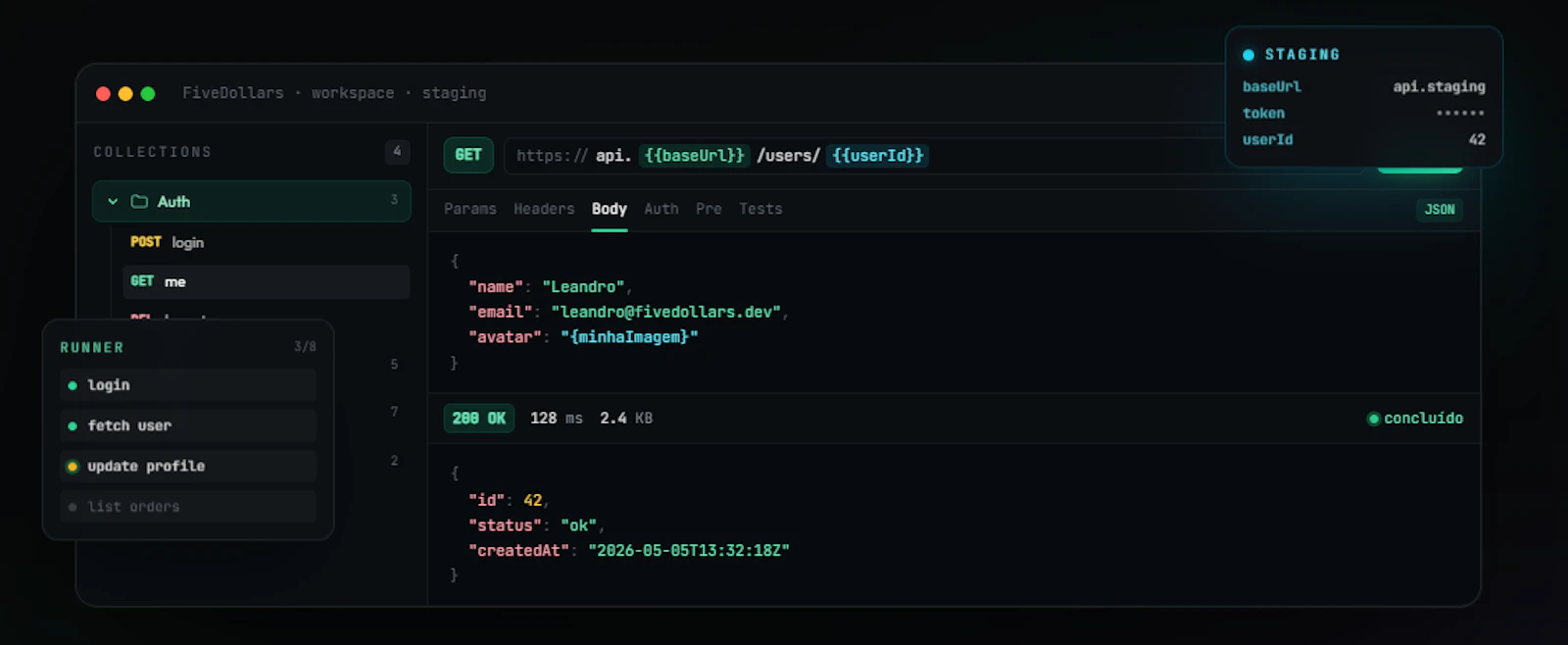Open the POST login request

pos(266,242)
